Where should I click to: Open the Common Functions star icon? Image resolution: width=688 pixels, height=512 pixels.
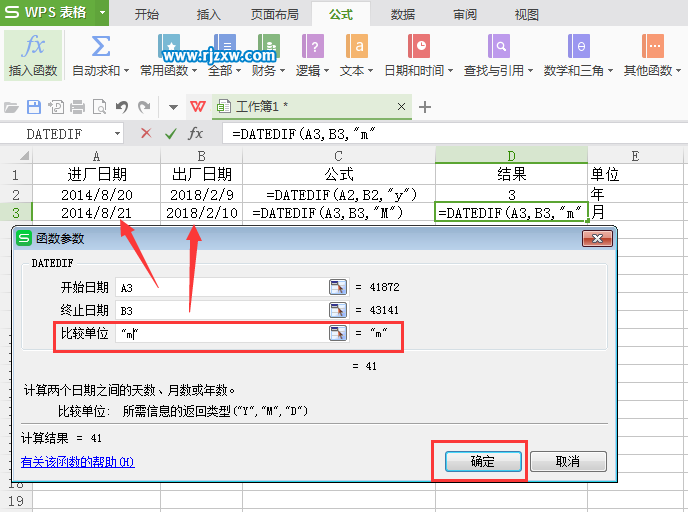point(169,46)
